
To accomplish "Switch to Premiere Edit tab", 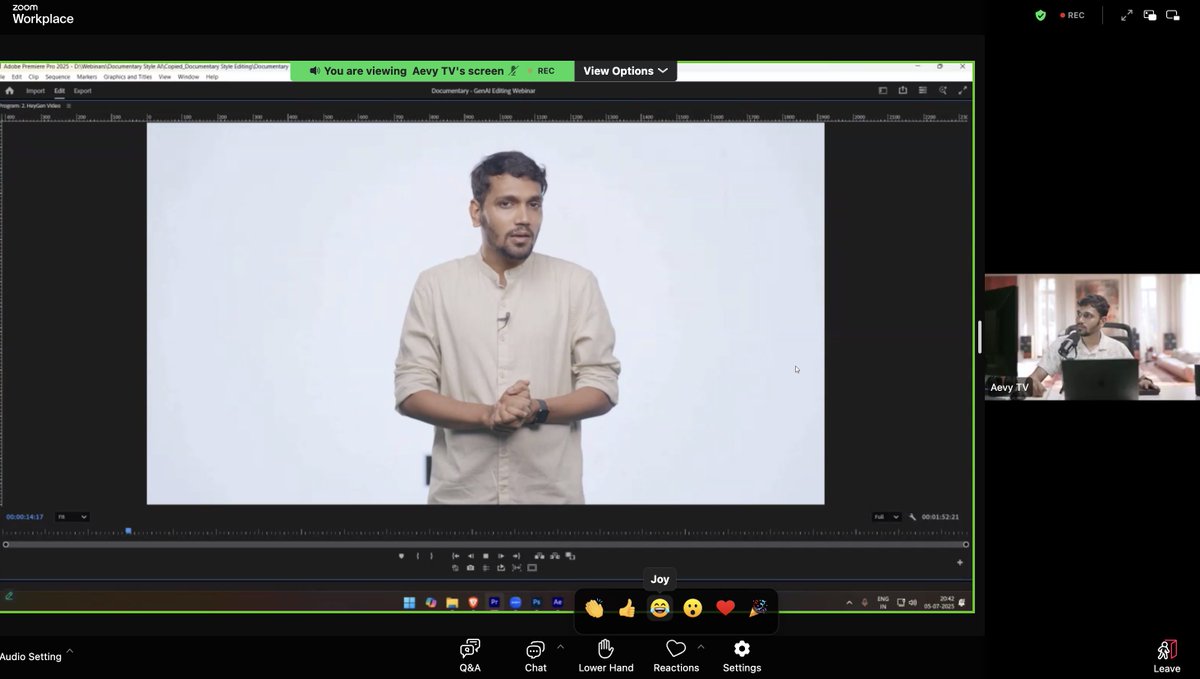I will (x=60, y=91).
